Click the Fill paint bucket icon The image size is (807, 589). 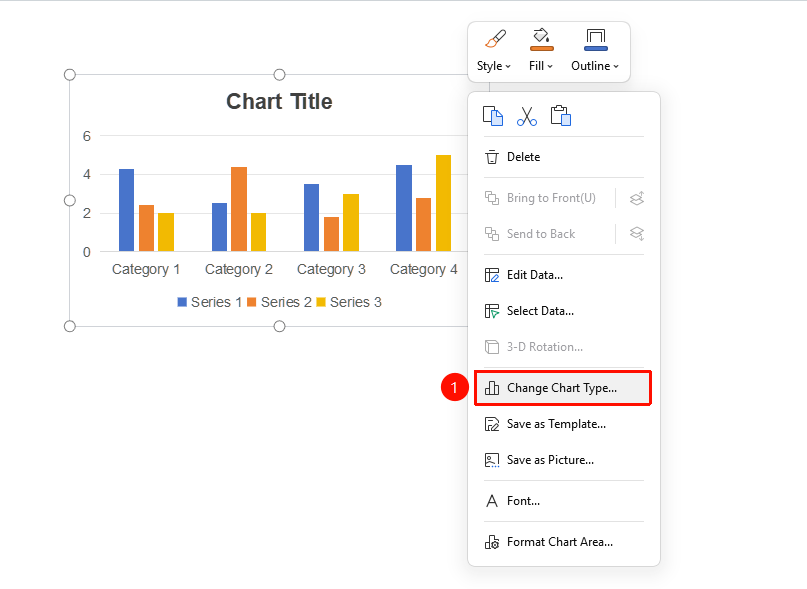click(541, 39)
